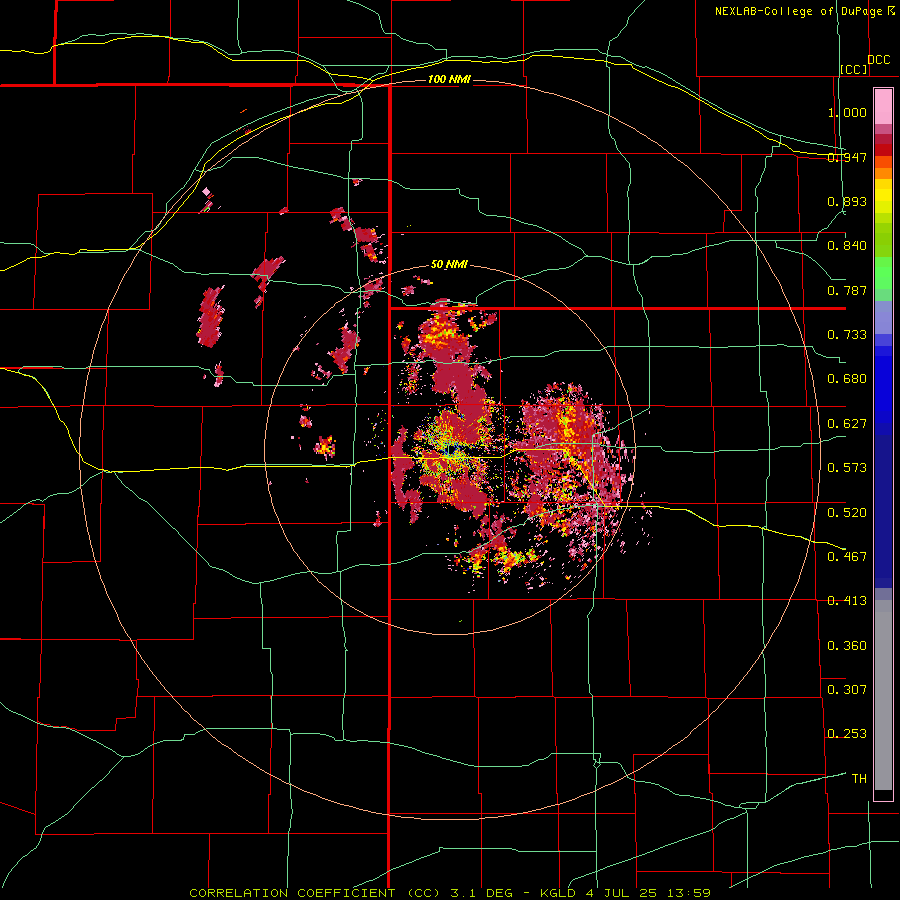Image resolution: width=900 pixels, height=900 pixels.
Task: Click the gray lower segment of the color bar
Action: click(883, 695)
